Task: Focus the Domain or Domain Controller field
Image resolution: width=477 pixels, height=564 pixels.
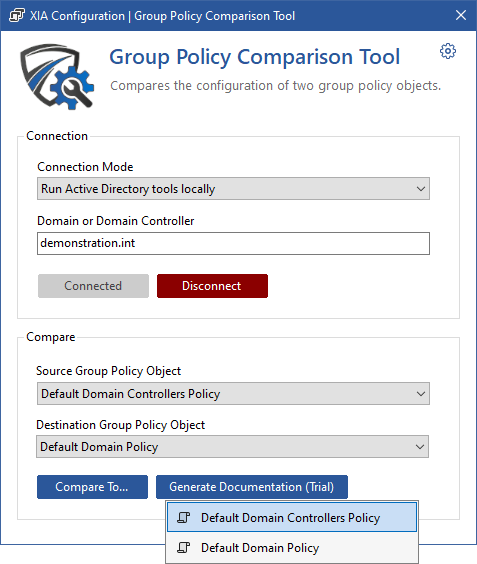Action: tap(233, 244)
